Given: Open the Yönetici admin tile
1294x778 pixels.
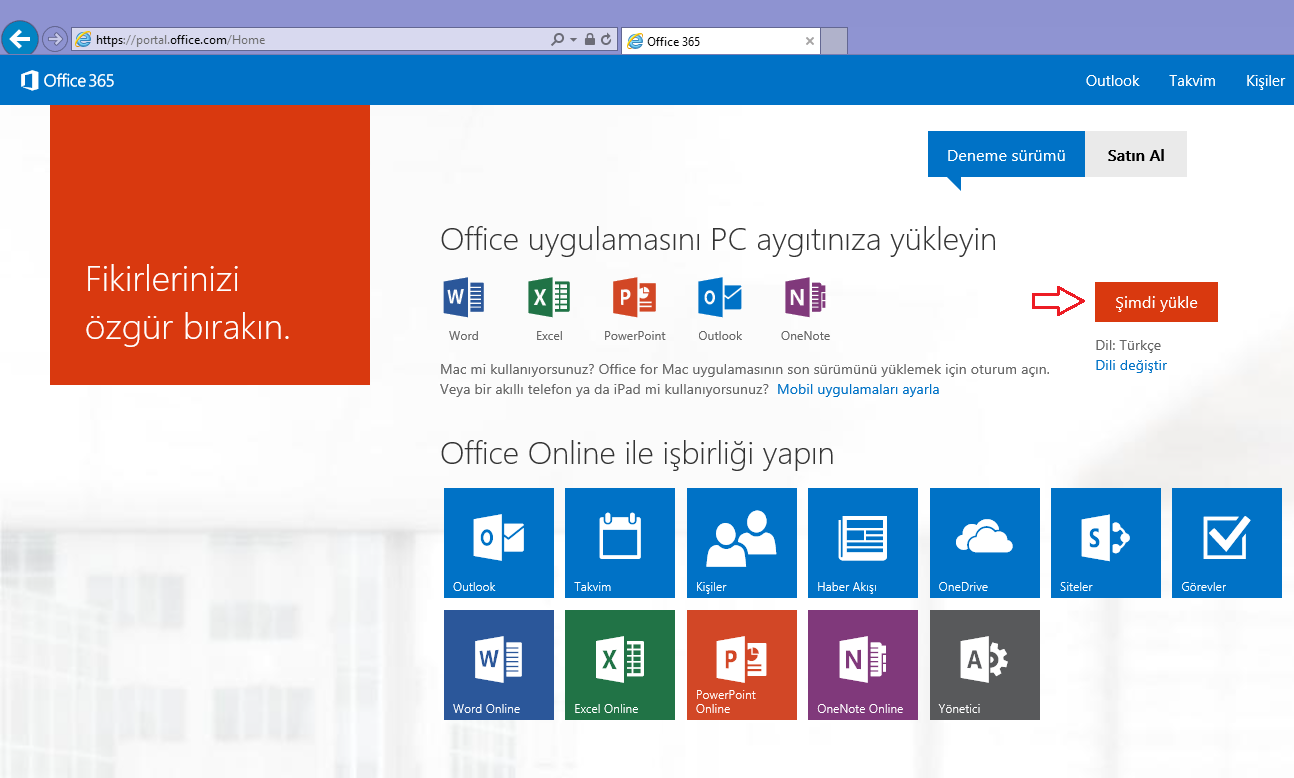Looking at the screenshot, I should pos(985,665).
